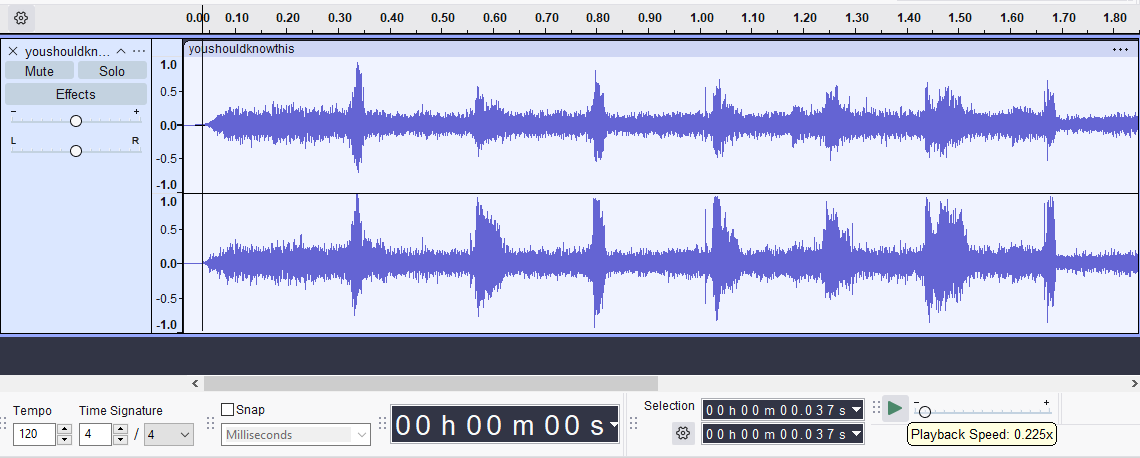Open the Milliseconds snap unit dropdown

[296, 435]
